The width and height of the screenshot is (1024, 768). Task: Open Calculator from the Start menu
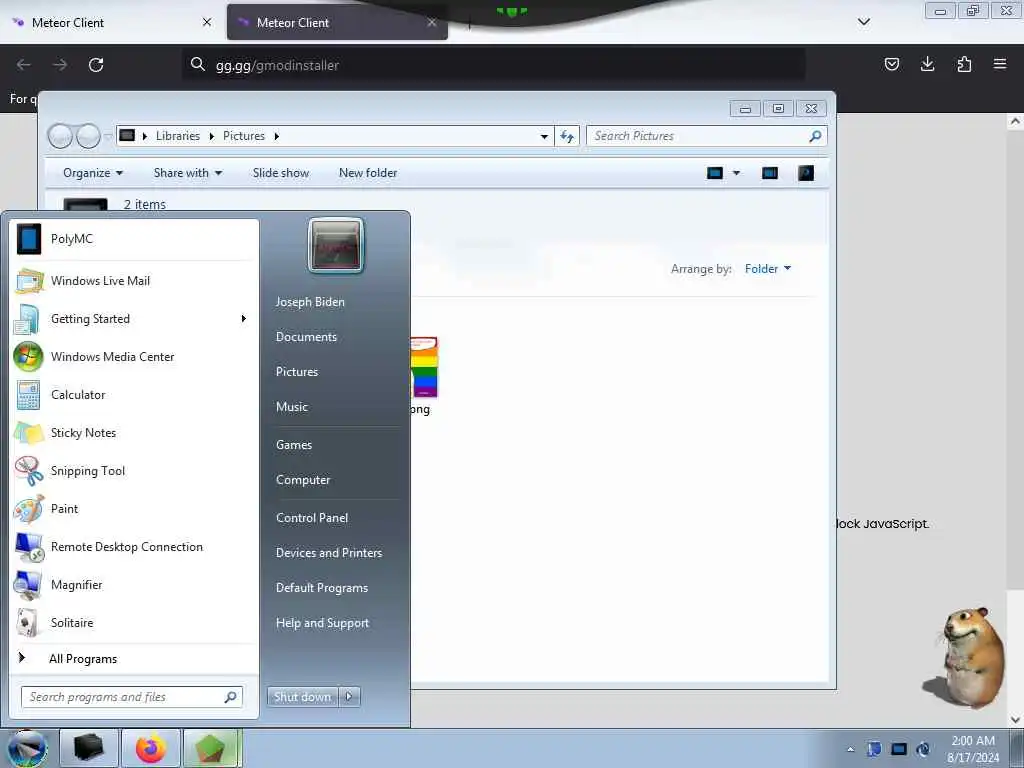[x=134, y=394]
